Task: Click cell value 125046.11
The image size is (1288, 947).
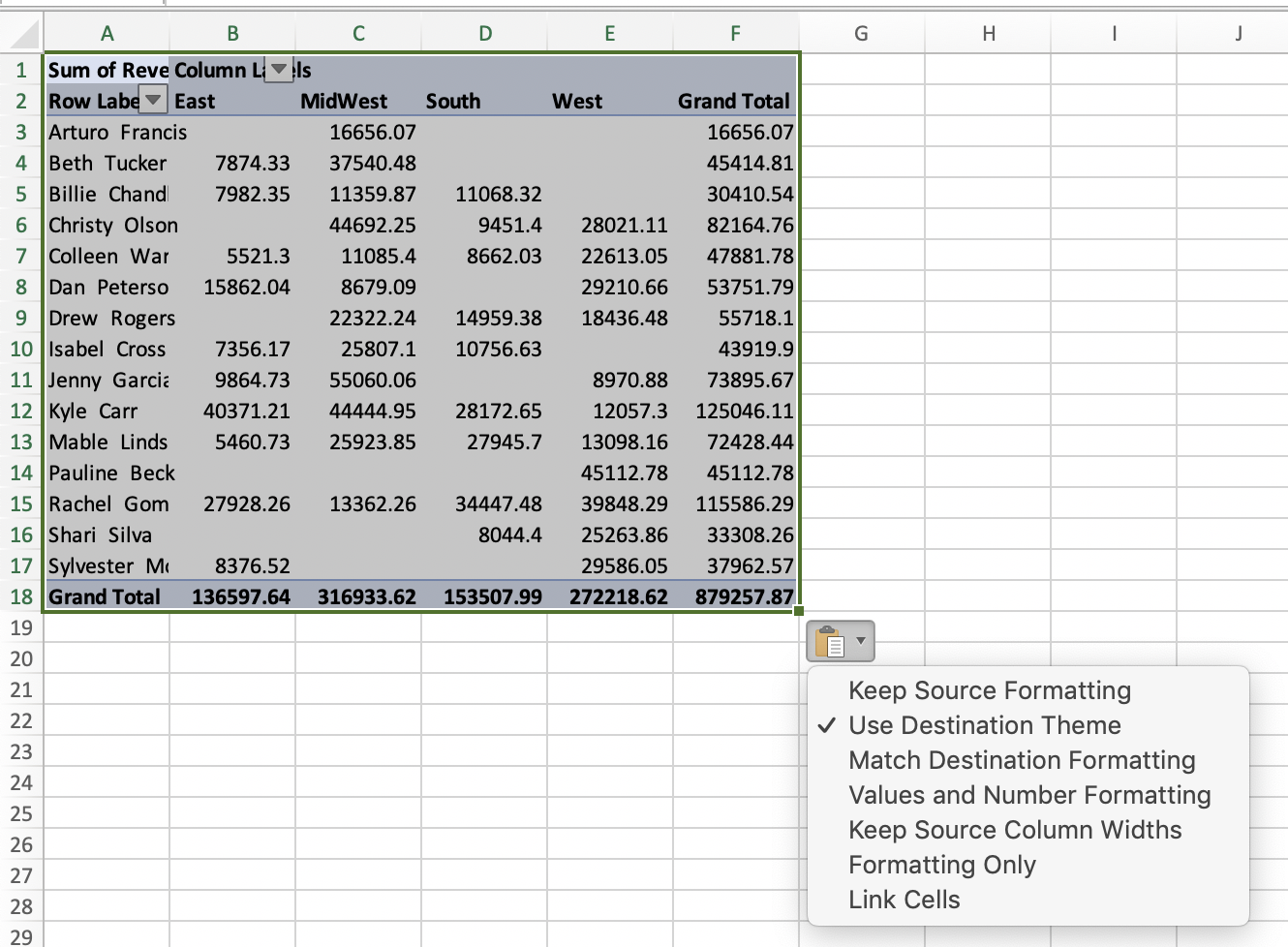Action: click(x=736, y=411)
